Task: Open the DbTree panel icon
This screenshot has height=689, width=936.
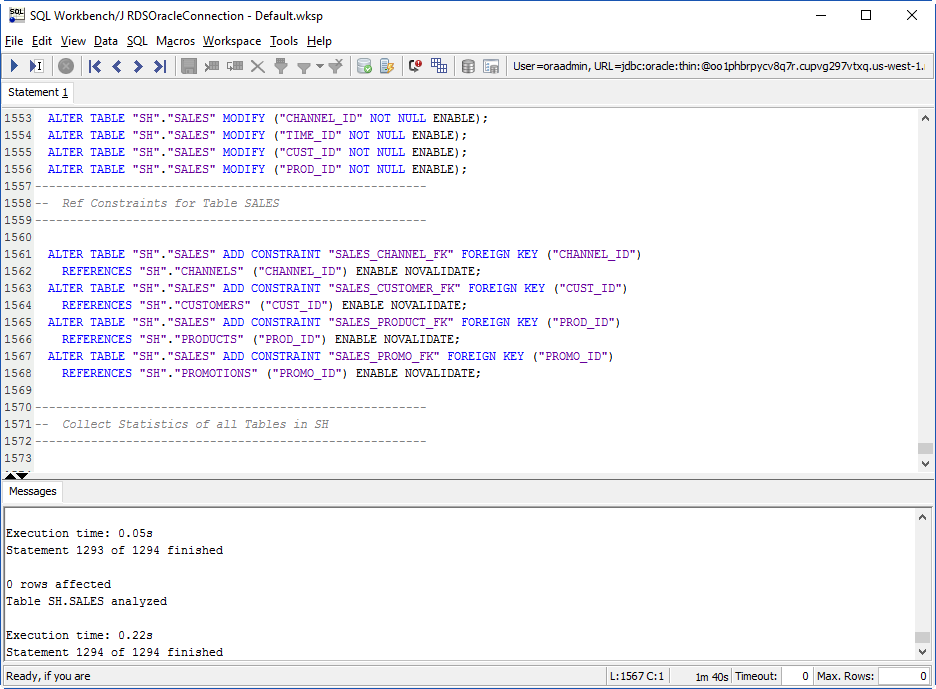Action: (491, 66)
